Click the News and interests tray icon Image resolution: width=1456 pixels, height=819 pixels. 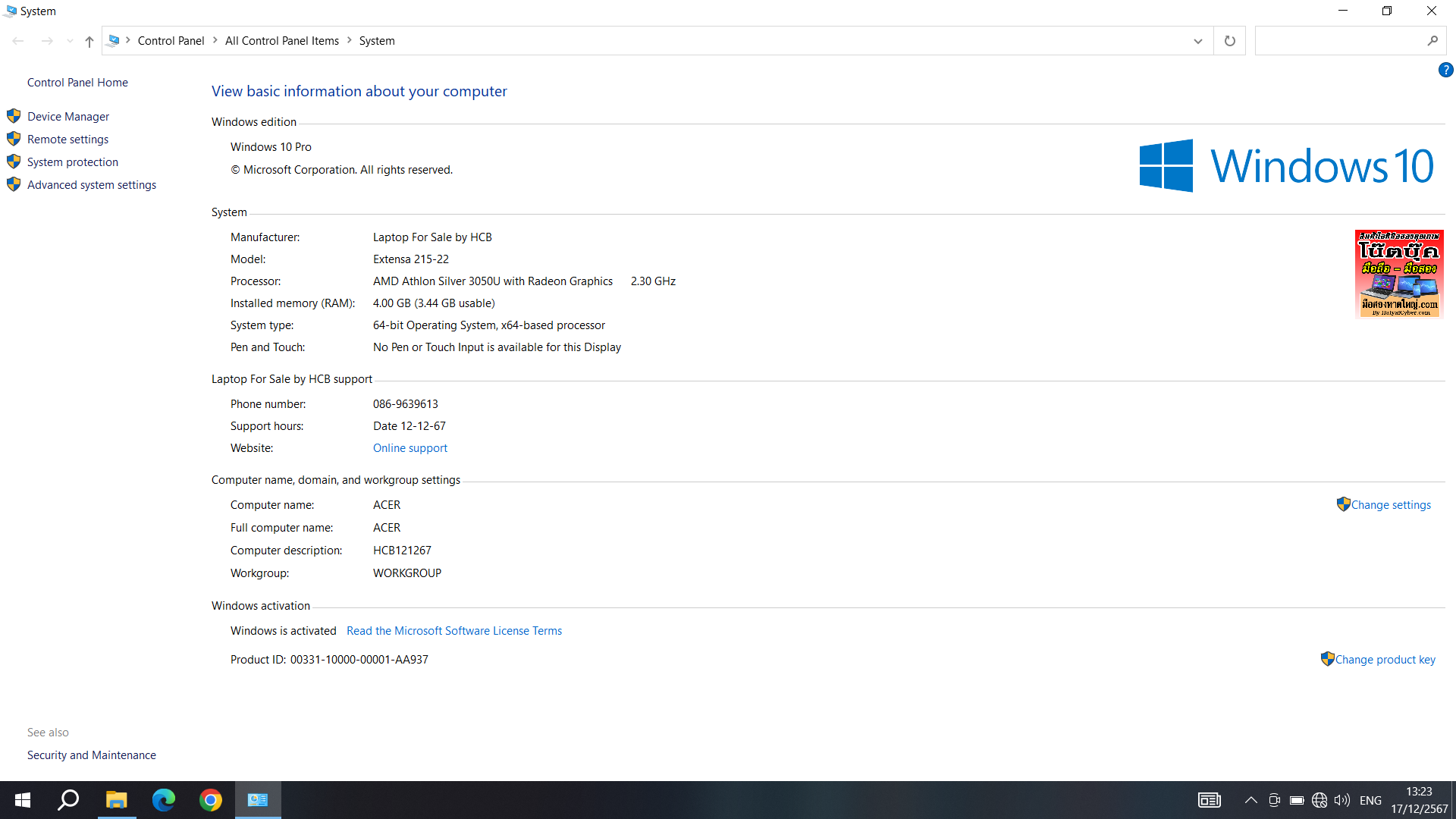point(1210,800)
